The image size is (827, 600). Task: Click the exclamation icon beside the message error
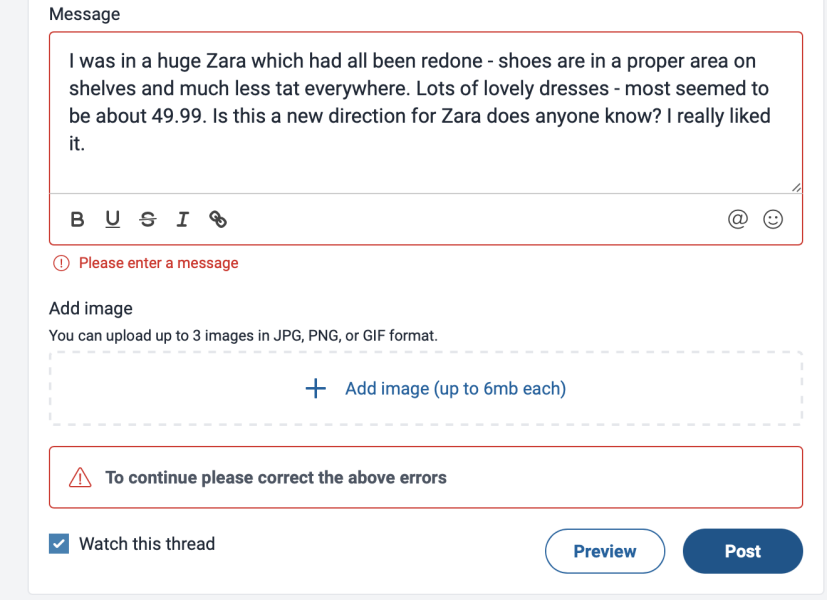tap(62, 262)
